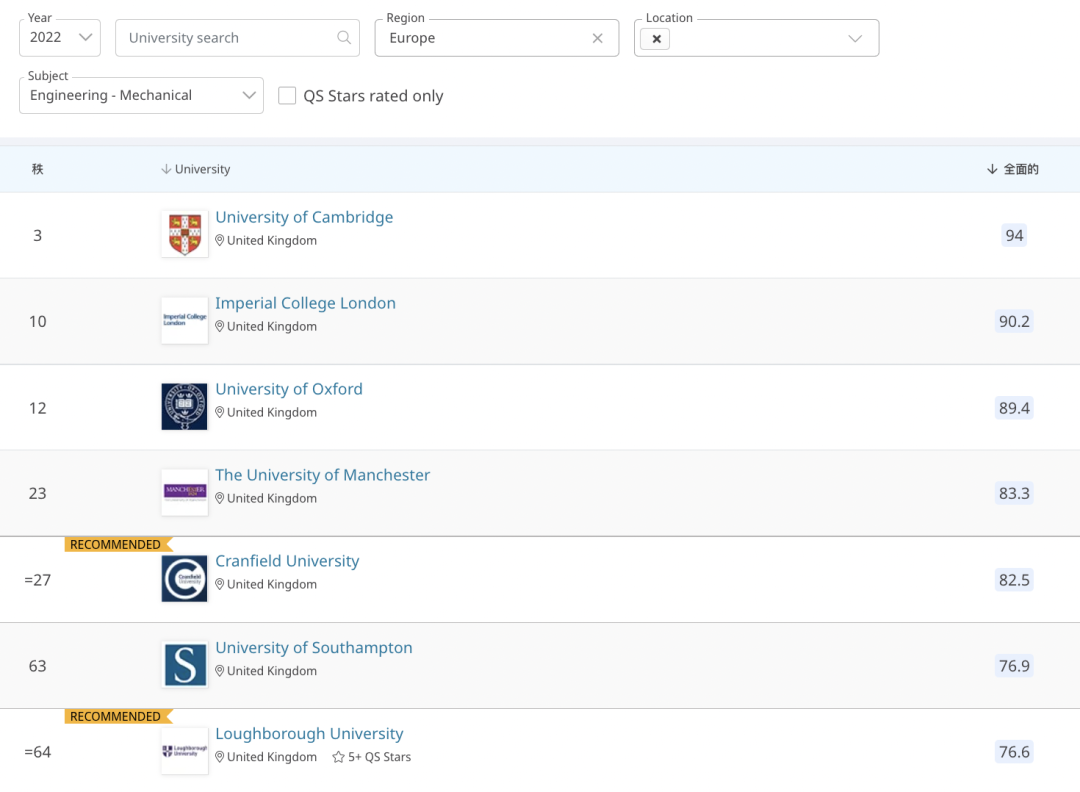Clear the Europe region selection
The image size is (1080, 792).
click(x=597, y=38)
